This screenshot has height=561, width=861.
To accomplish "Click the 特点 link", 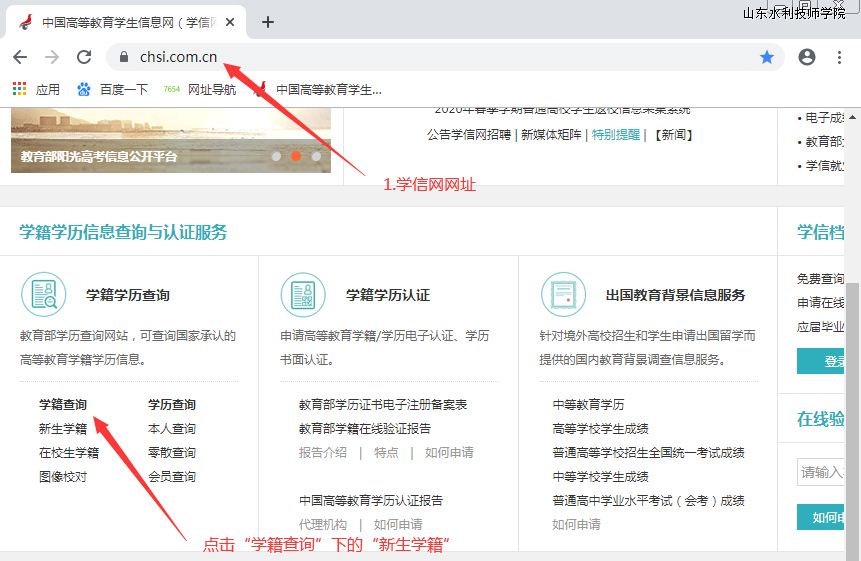I will click(386, 453).
